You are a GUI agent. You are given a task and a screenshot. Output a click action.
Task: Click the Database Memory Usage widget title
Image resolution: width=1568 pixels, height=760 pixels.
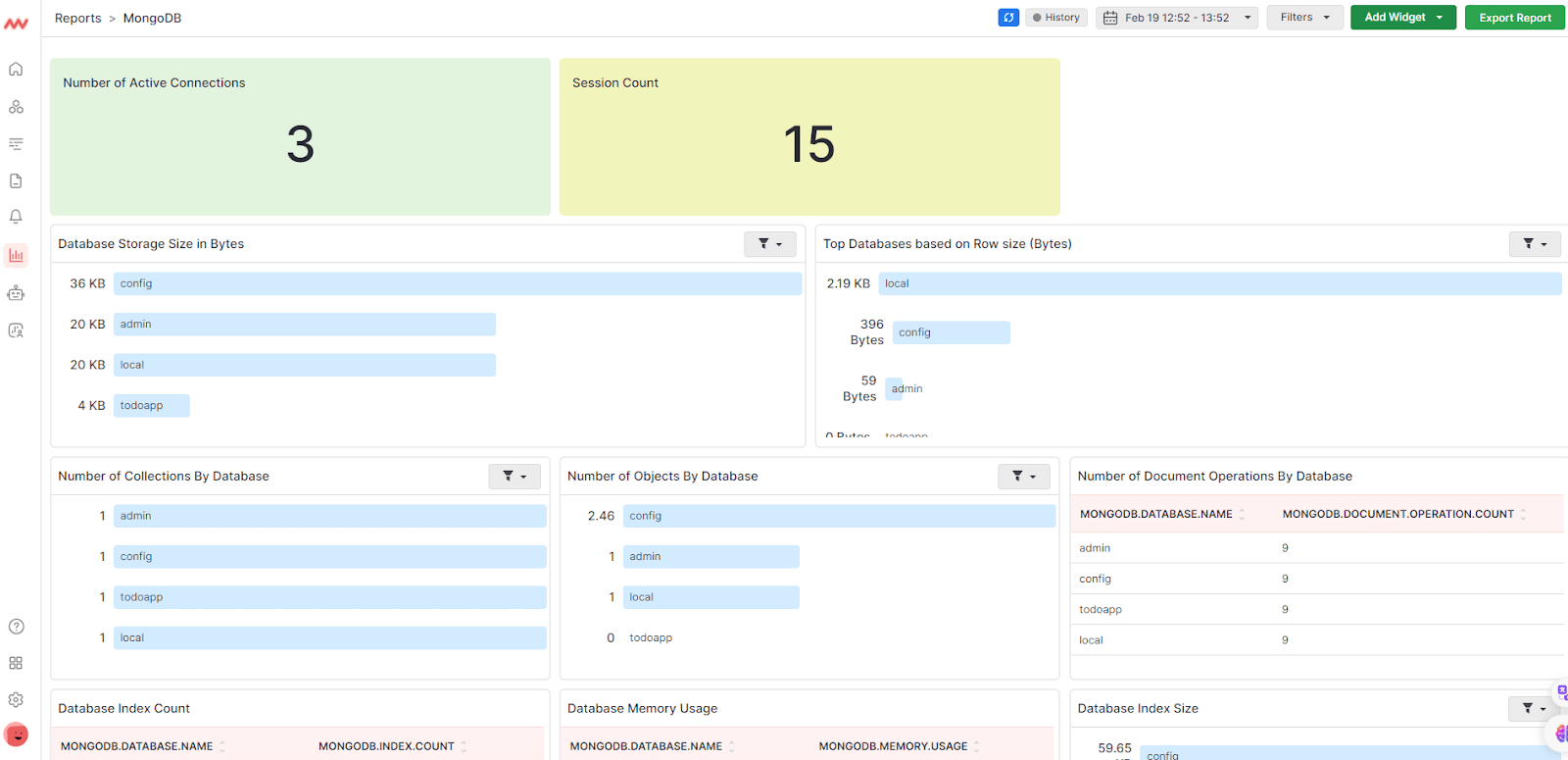click(642, 709)
